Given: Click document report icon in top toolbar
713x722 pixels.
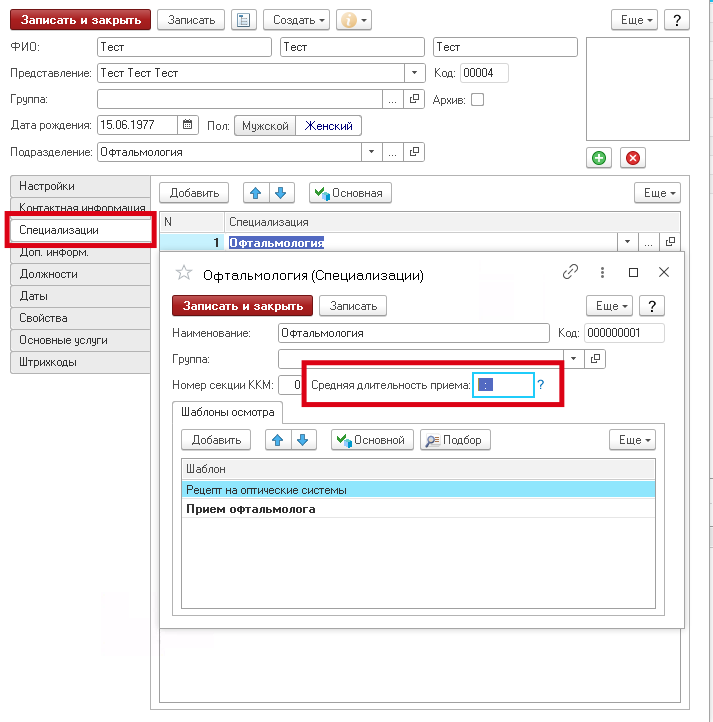Looking at the screenshot, I should click(x=243, y=20).
